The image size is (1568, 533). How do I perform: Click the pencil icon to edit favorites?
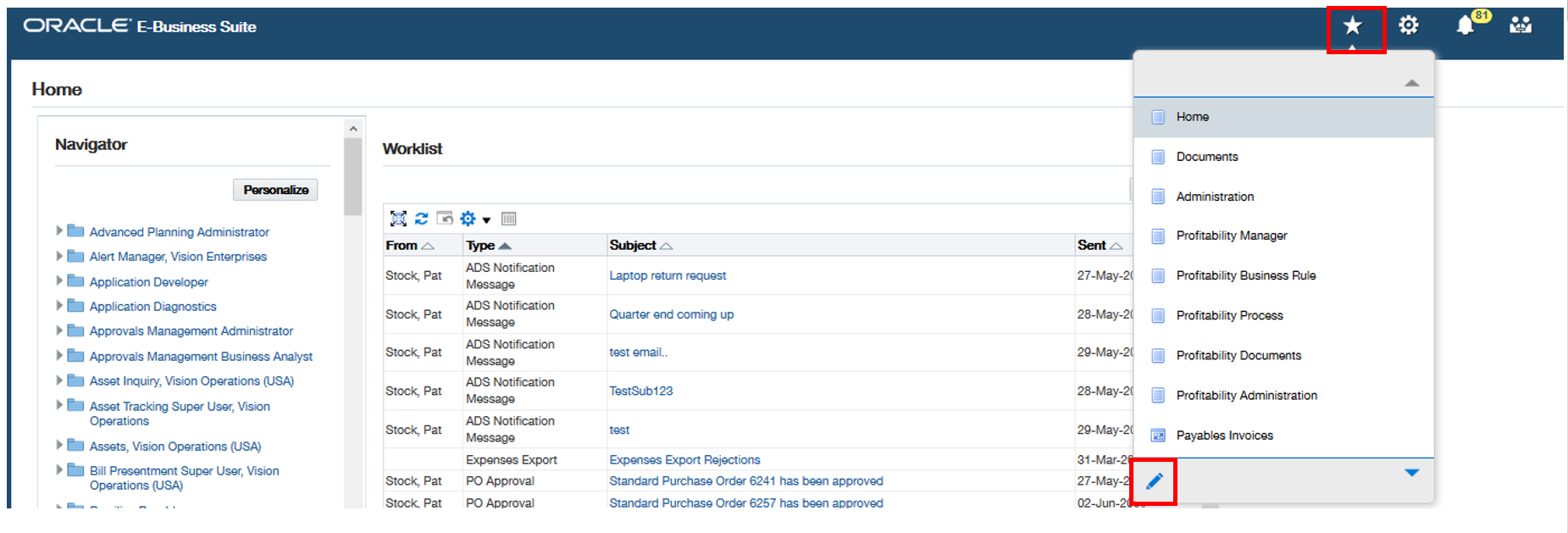click(x=1155, y=481)
